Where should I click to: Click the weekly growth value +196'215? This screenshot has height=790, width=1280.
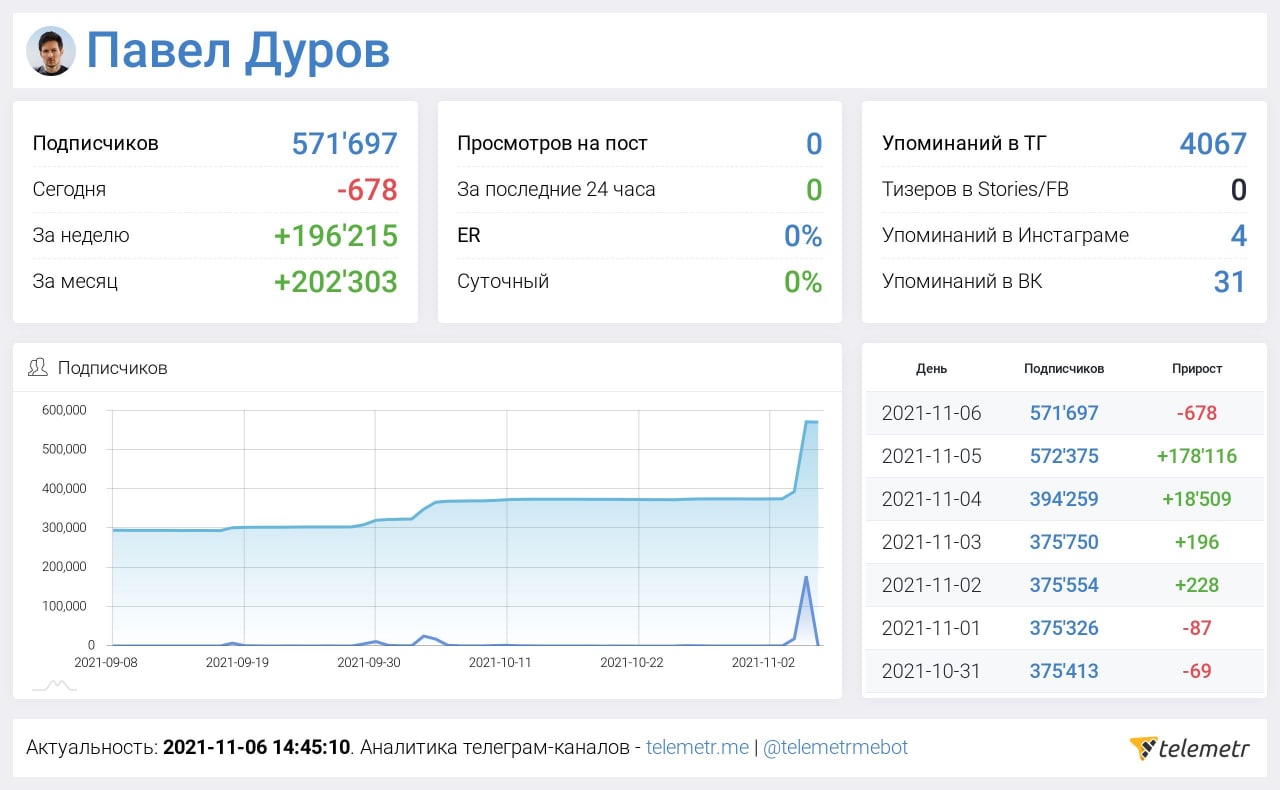336,235
